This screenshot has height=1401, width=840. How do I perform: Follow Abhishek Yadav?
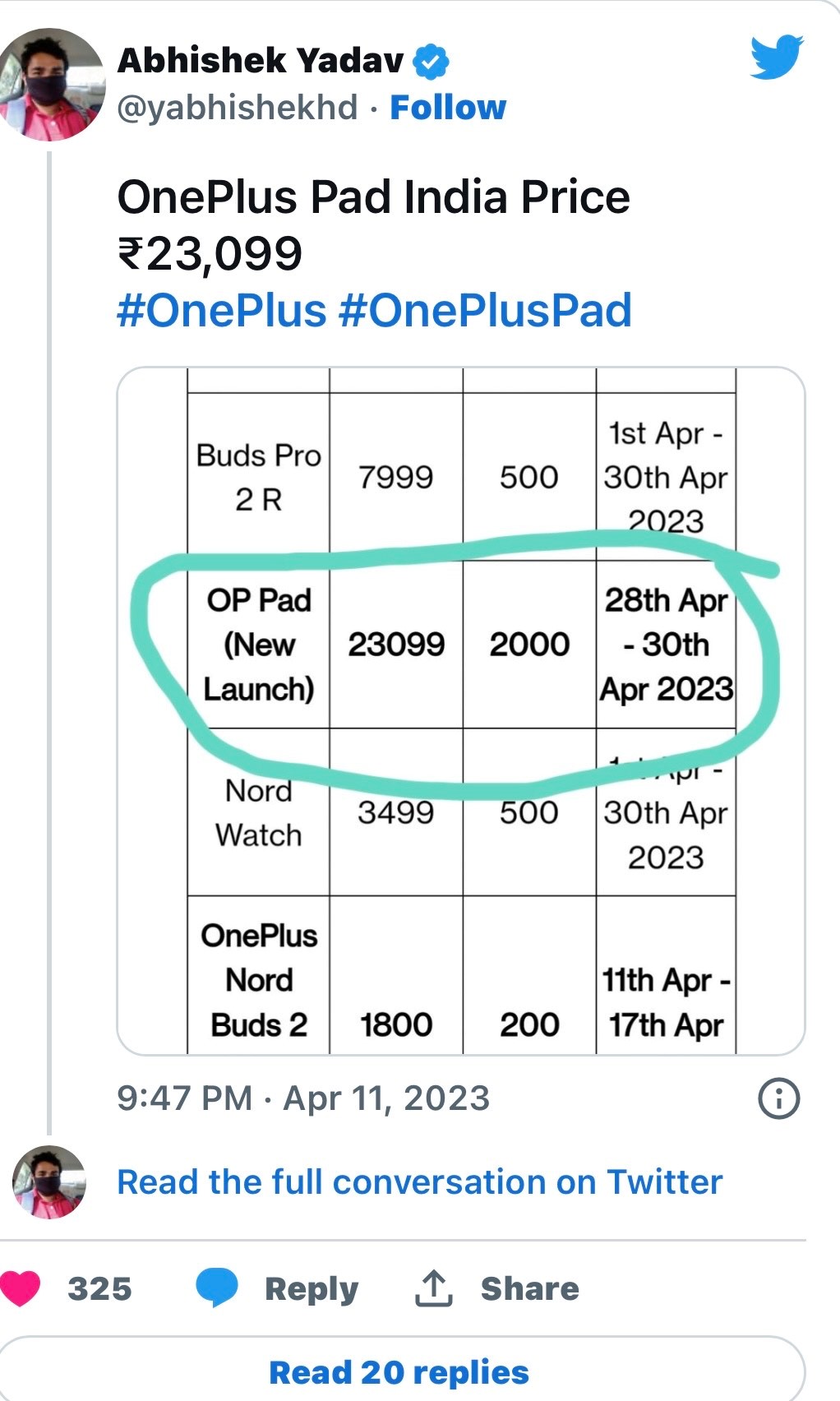pyautogui.click(x=448, y=108)
